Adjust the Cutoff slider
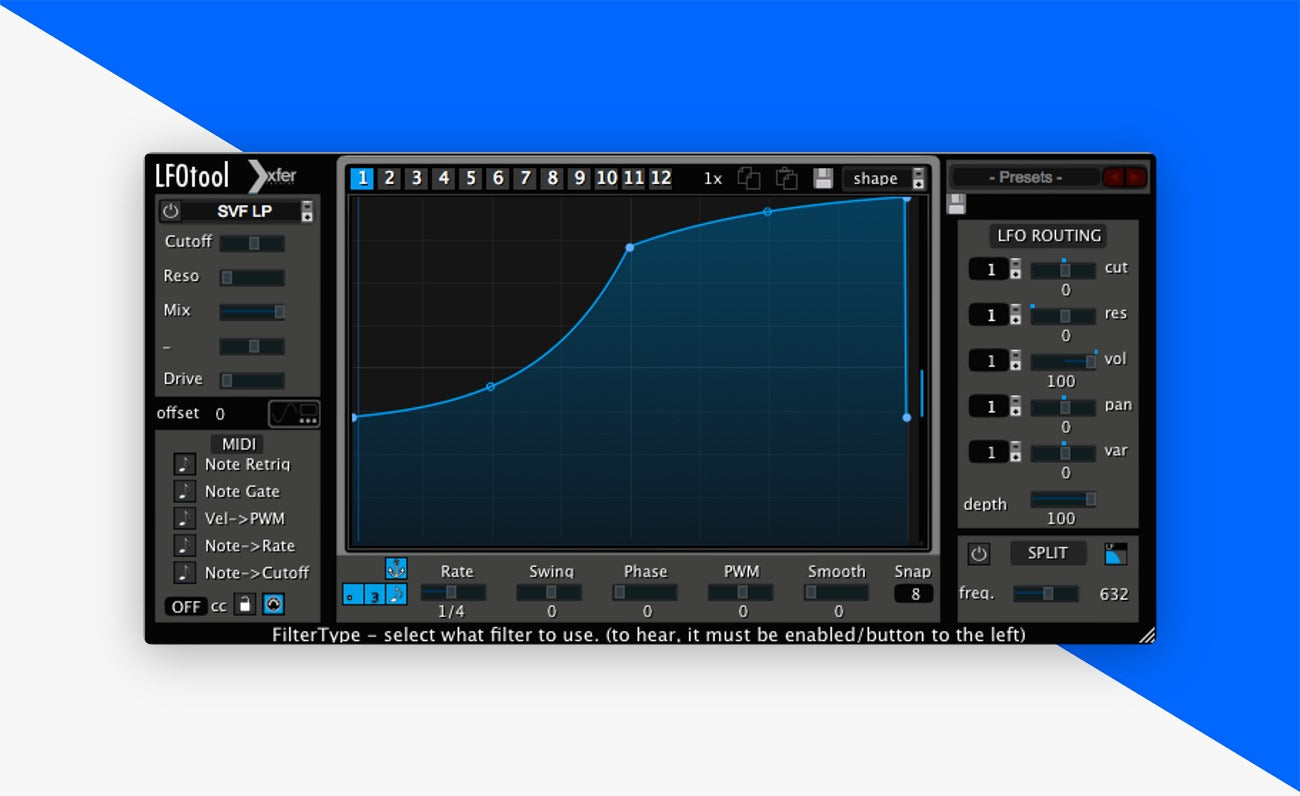Screen dimensions: 1300x796 (252, 243)
